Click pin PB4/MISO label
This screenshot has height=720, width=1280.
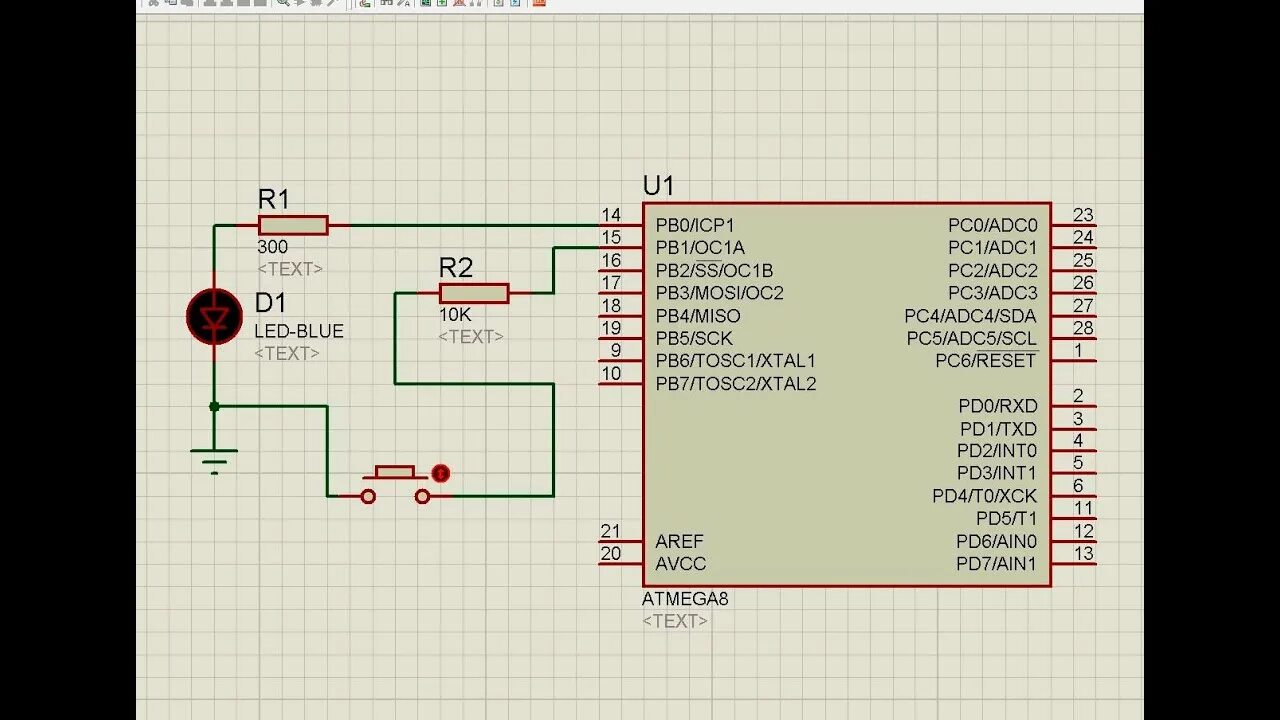[698, 316]
